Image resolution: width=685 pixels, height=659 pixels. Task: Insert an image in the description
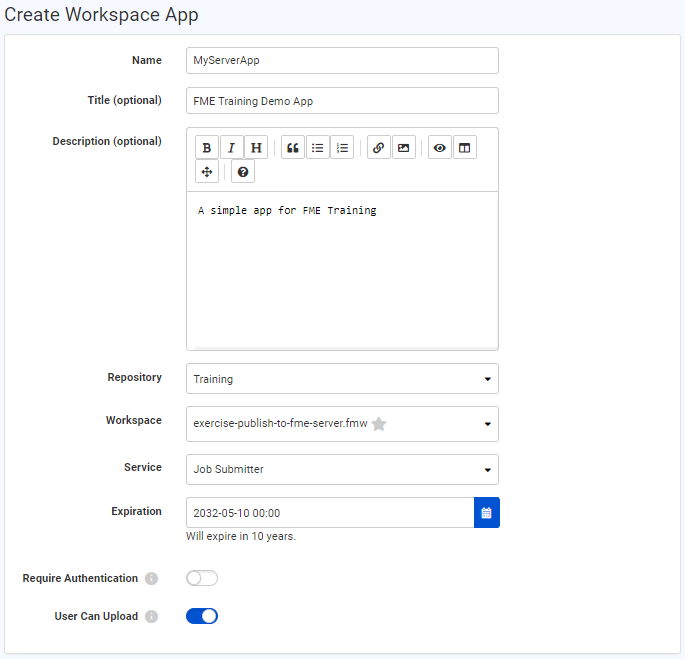404,148
